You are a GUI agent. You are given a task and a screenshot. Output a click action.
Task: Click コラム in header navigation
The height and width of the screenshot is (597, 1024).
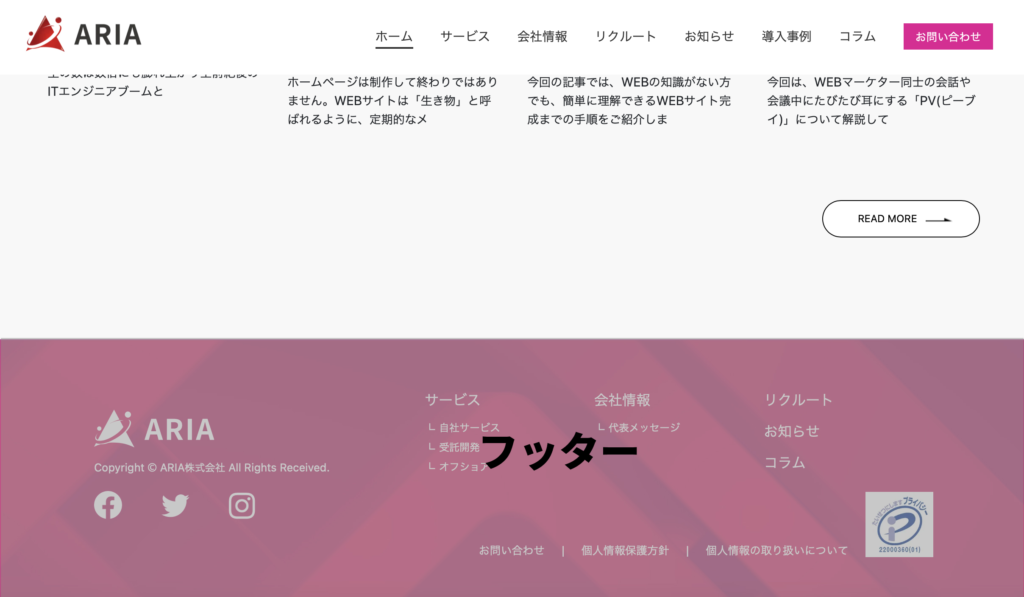click(857, 36)
